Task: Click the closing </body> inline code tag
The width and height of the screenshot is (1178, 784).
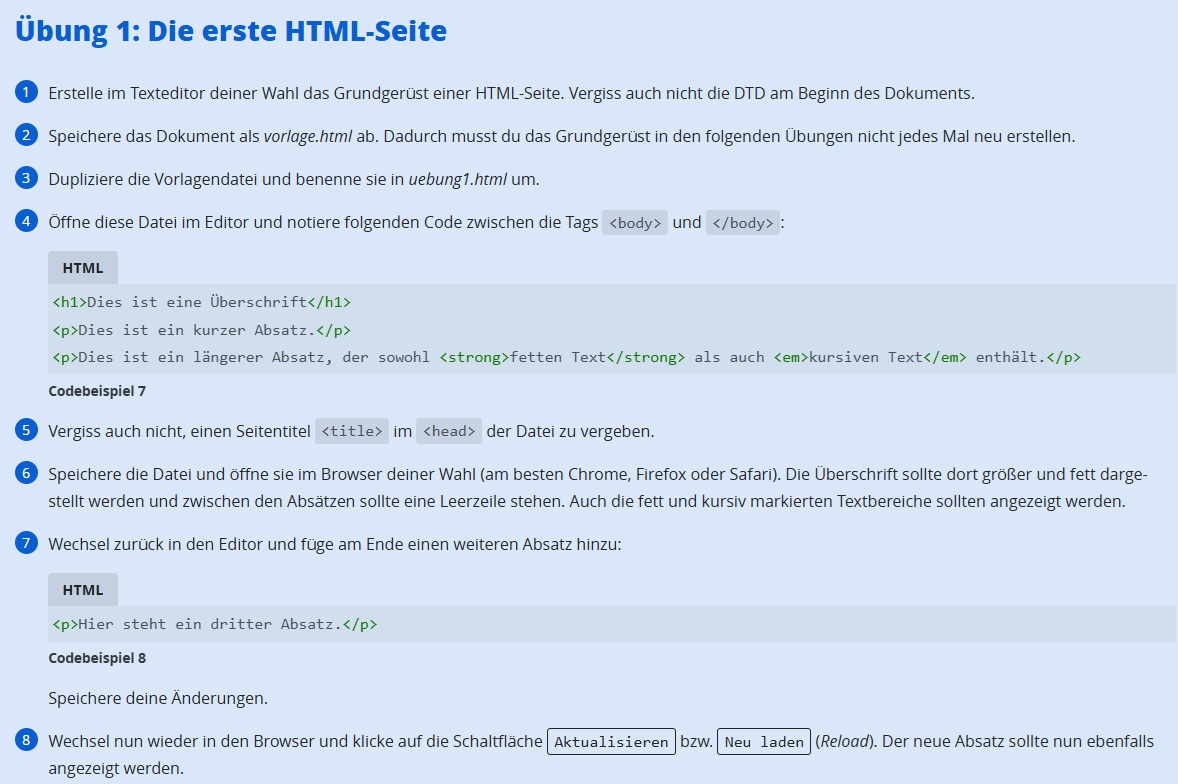Action: [x=742, y=223]
